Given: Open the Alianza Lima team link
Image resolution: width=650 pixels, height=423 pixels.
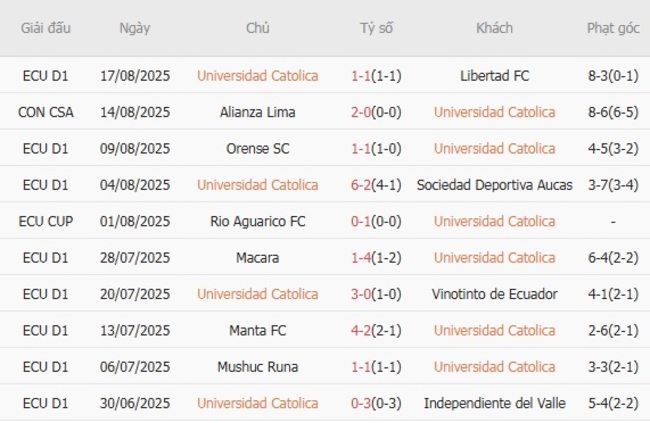Looking at the screenshot, I should (257, 112).
